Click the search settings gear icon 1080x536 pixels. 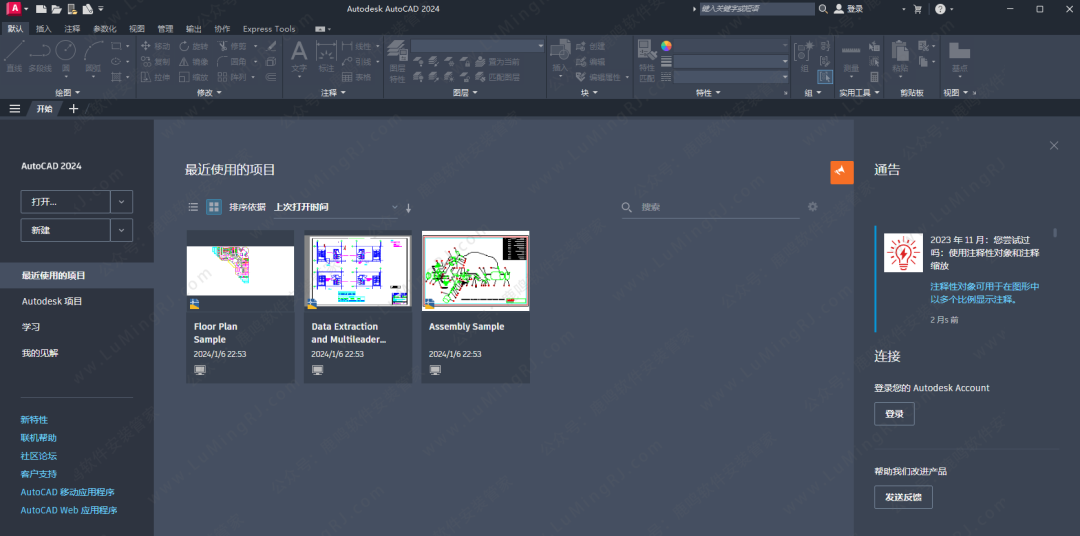point(813,207)
